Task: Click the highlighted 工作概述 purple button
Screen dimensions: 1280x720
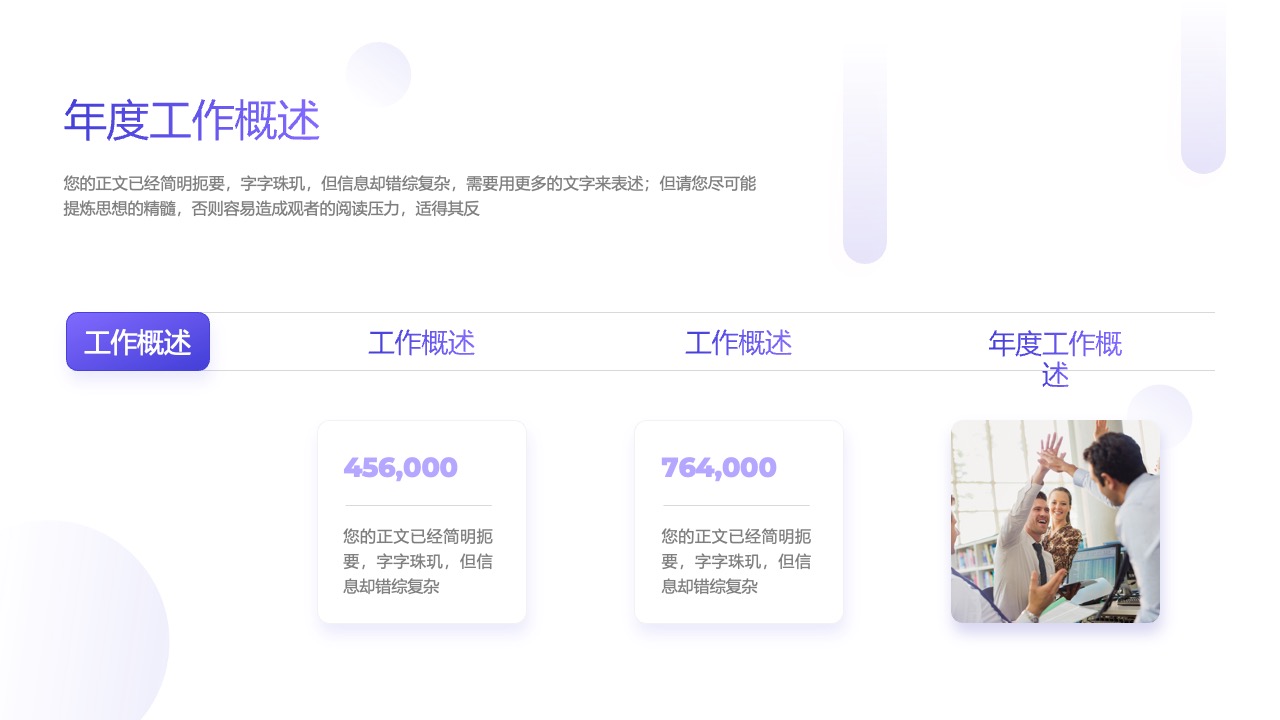Action: pos(138,342)
